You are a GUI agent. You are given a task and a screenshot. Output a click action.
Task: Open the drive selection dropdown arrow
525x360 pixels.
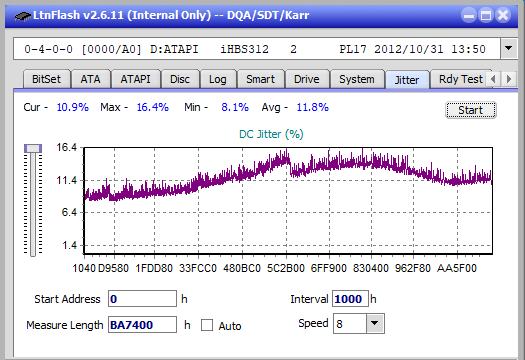click(x=509, y=49)
